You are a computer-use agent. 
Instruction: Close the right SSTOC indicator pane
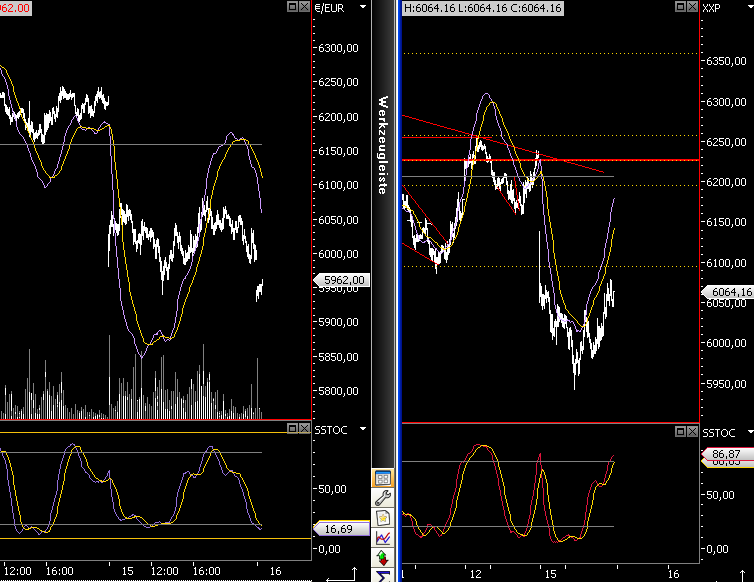(x=693, y=431)
